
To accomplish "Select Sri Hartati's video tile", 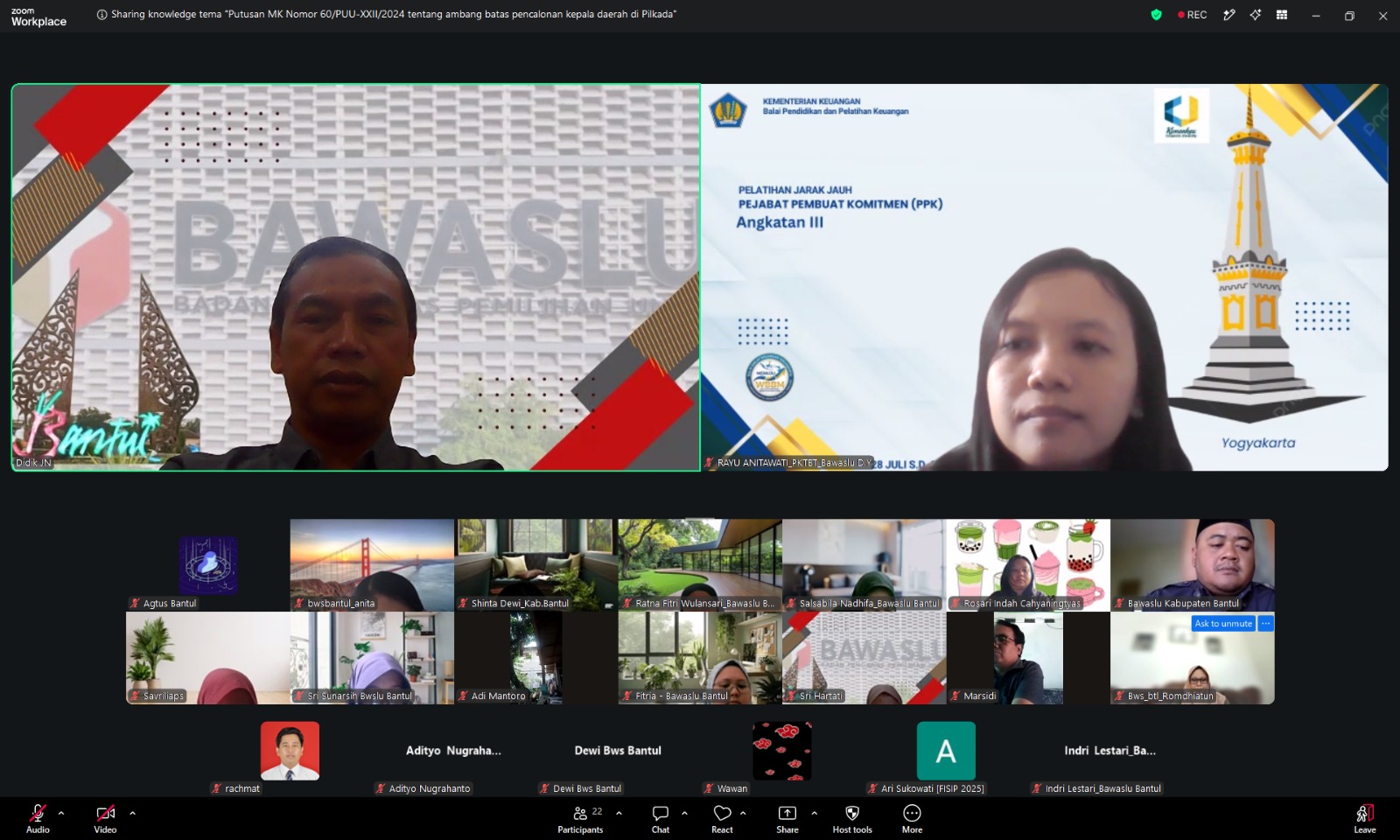I will (x=864, y=658).
